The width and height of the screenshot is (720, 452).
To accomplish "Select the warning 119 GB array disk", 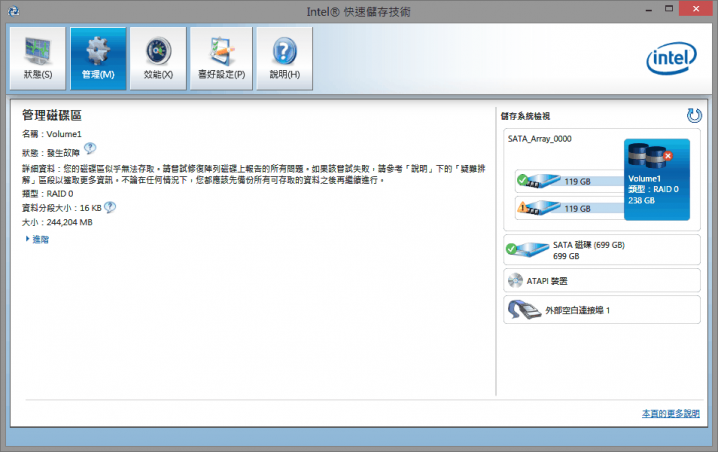I will (x=569, y=208).
